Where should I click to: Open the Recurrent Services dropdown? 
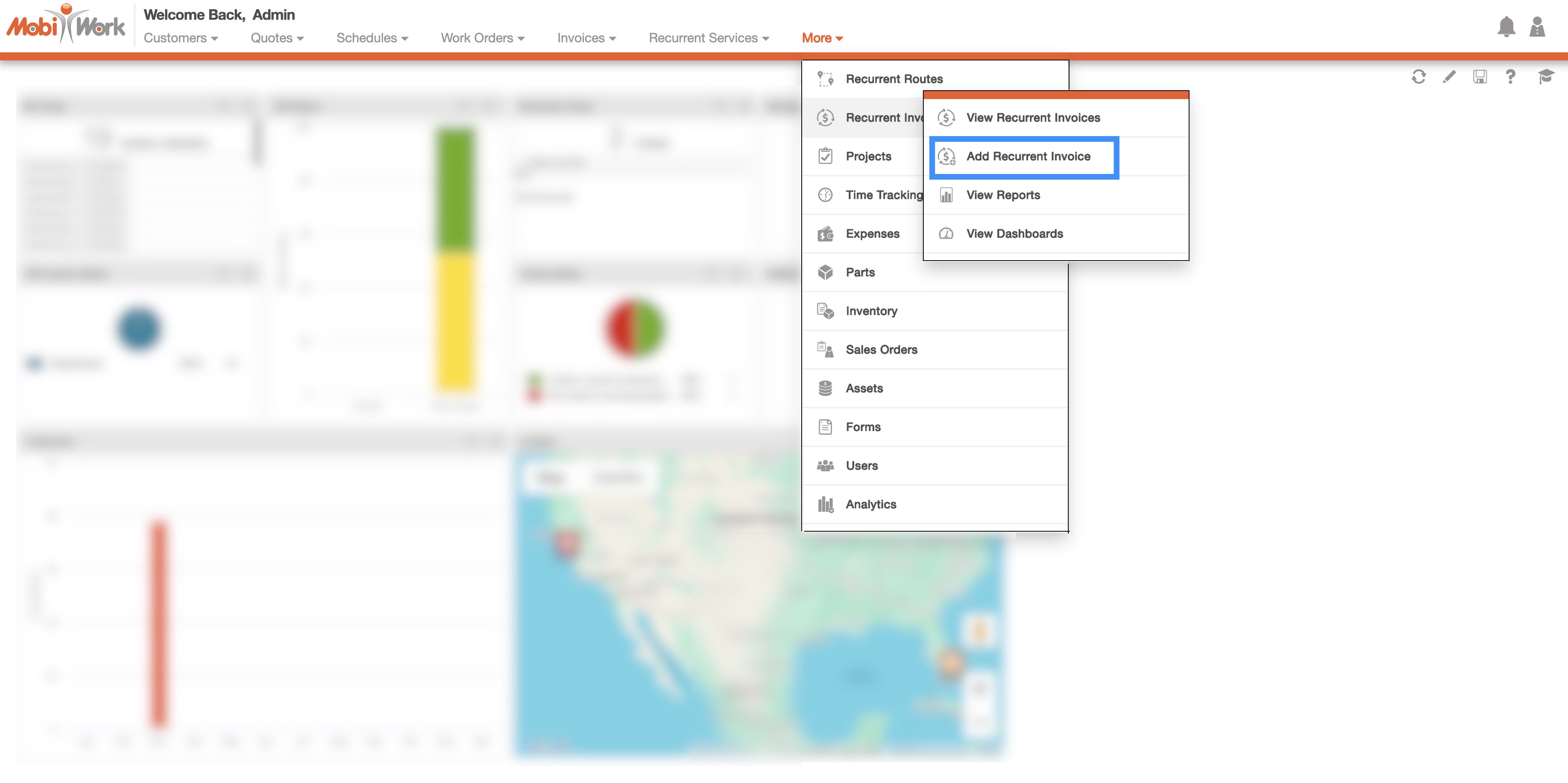click(x=709, y=38)
